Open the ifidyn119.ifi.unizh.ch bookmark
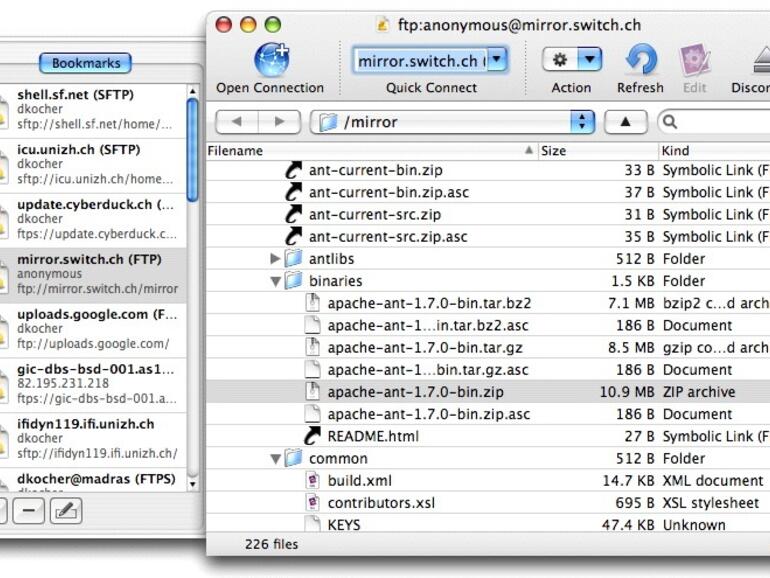Viewport: 770px width, 578px height. coord(93,440)
